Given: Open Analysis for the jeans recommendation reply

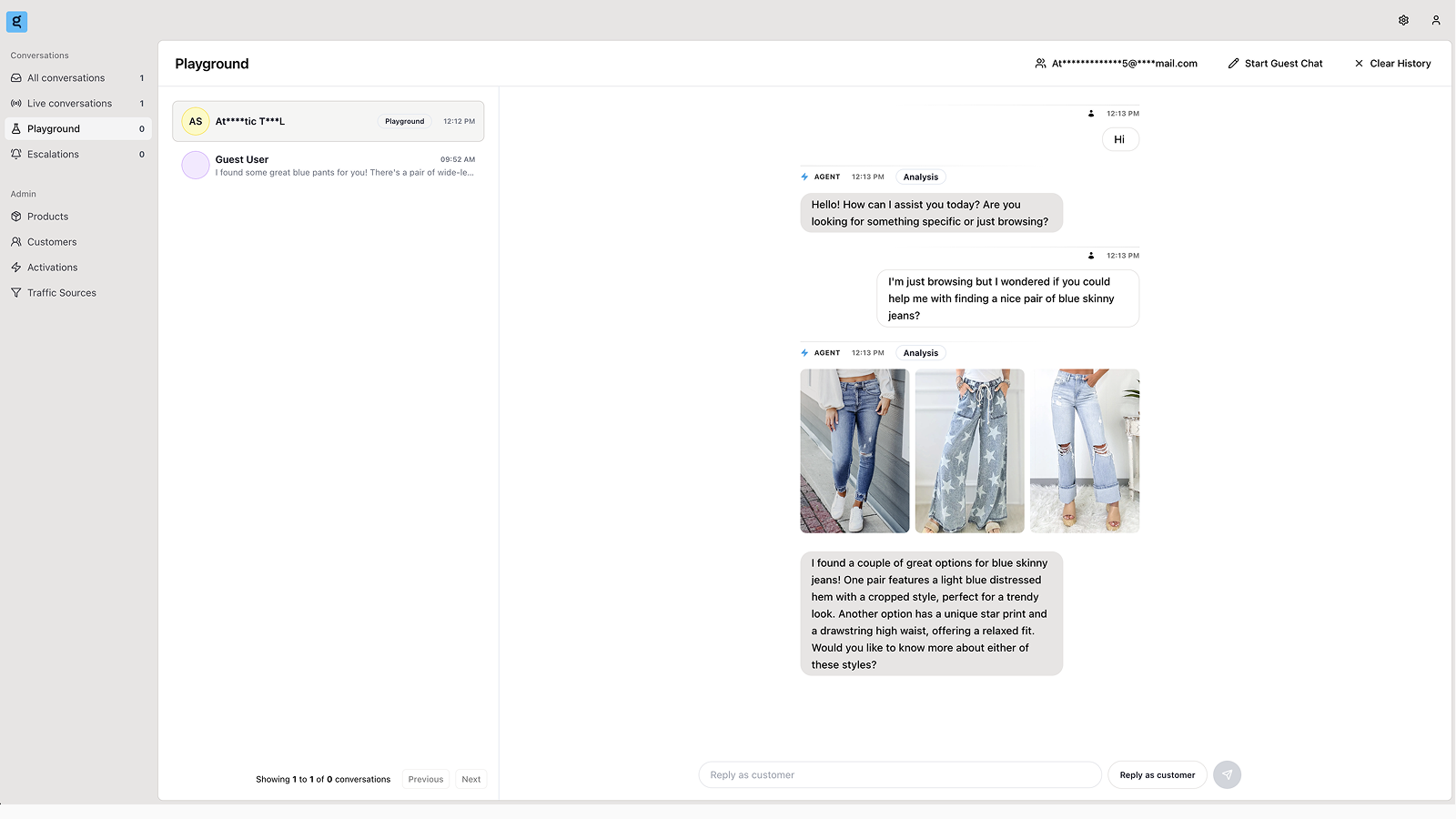Looking at the screenshot, I should click(x=921, y=353).
